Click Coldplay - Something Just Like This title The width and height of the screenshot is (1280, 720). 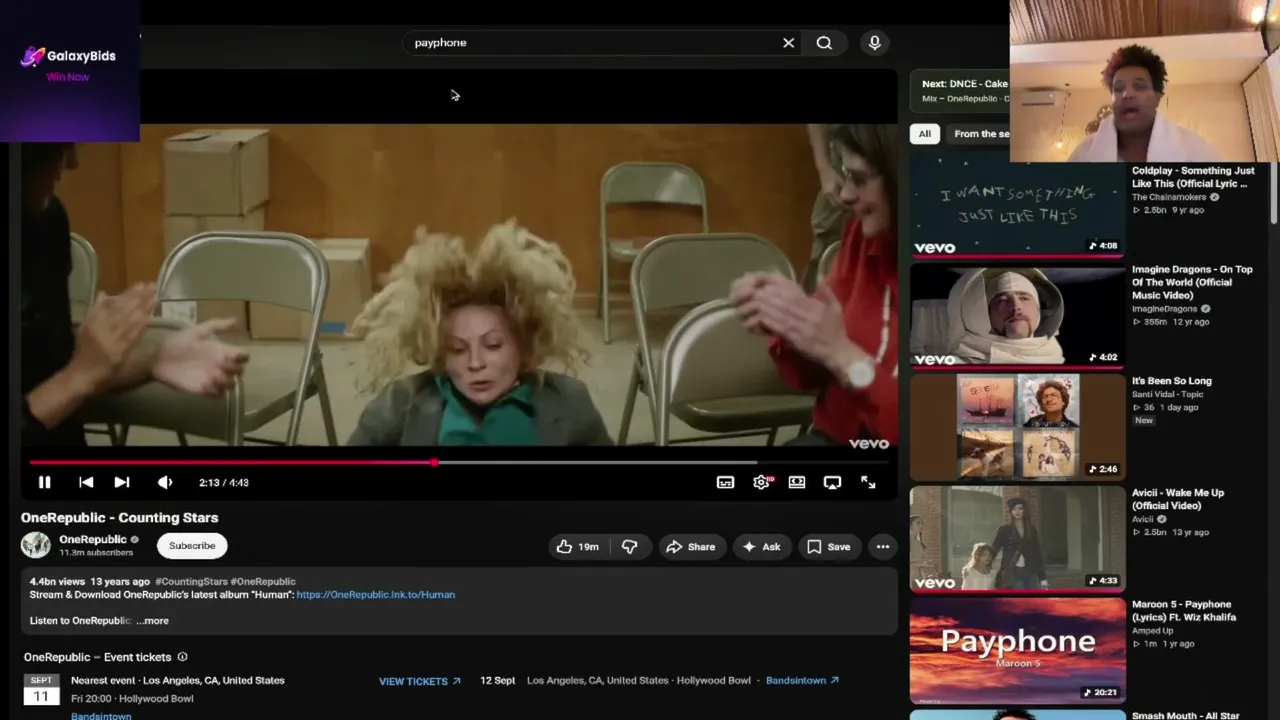pos(1193,177)
